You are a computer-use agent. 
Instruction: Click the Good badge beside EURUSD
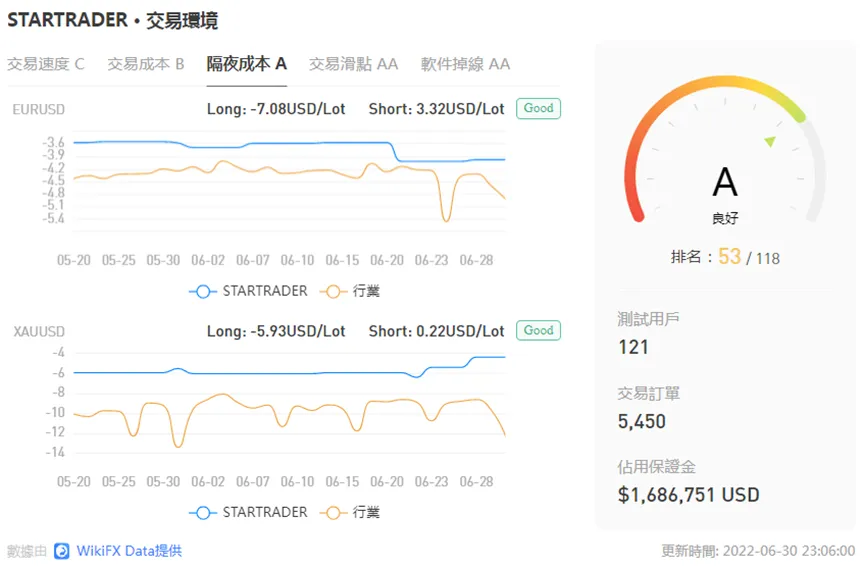click(538, 108)
